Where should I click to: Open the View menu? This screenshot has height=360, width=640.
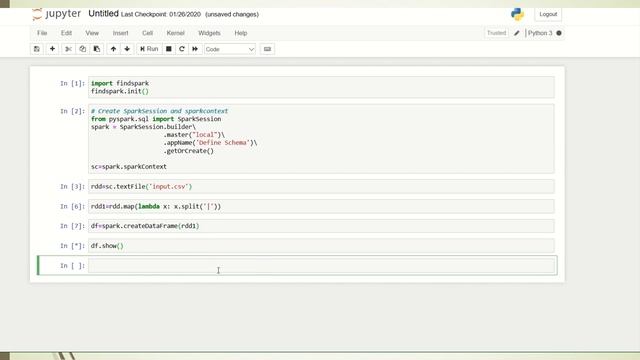[x=92, y=33]
